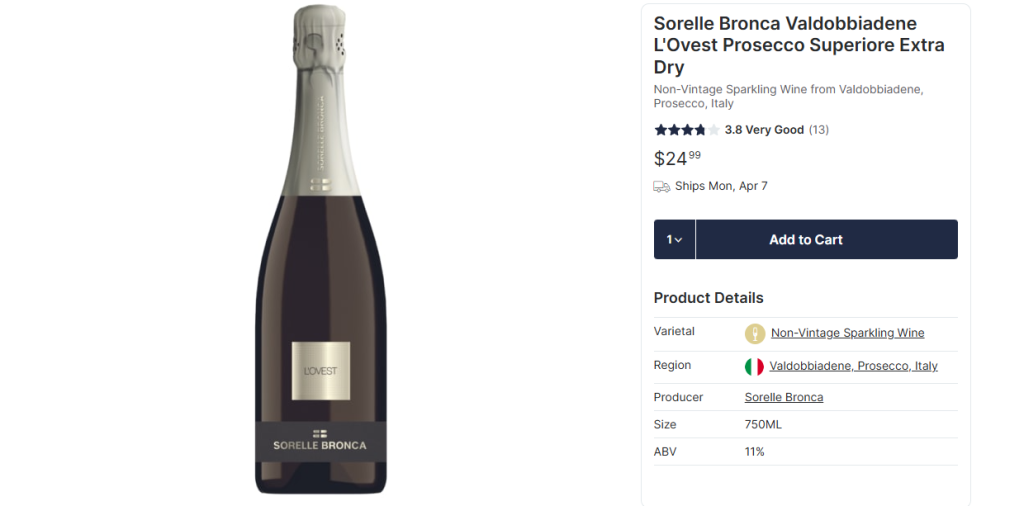Click the product title heading
This screenshot has width=1024, height=506.
pyautogui.click(x=799, y=45)
